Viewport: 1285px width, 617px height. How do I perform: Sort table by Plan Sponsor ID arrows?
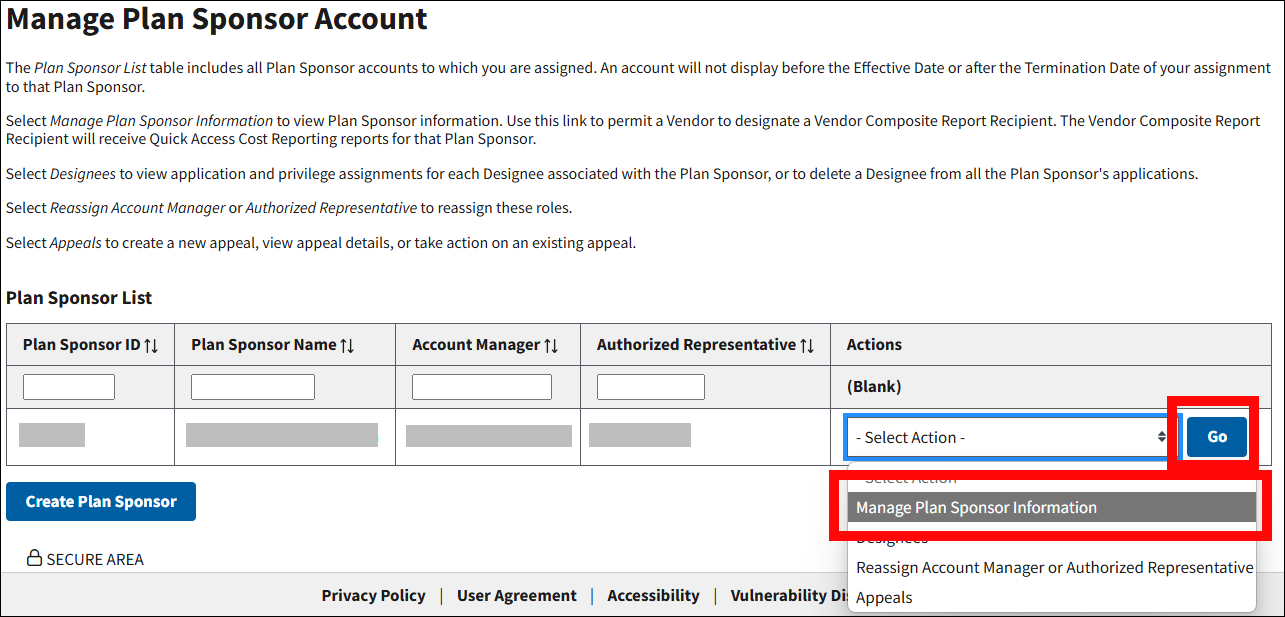coord(151,345)
